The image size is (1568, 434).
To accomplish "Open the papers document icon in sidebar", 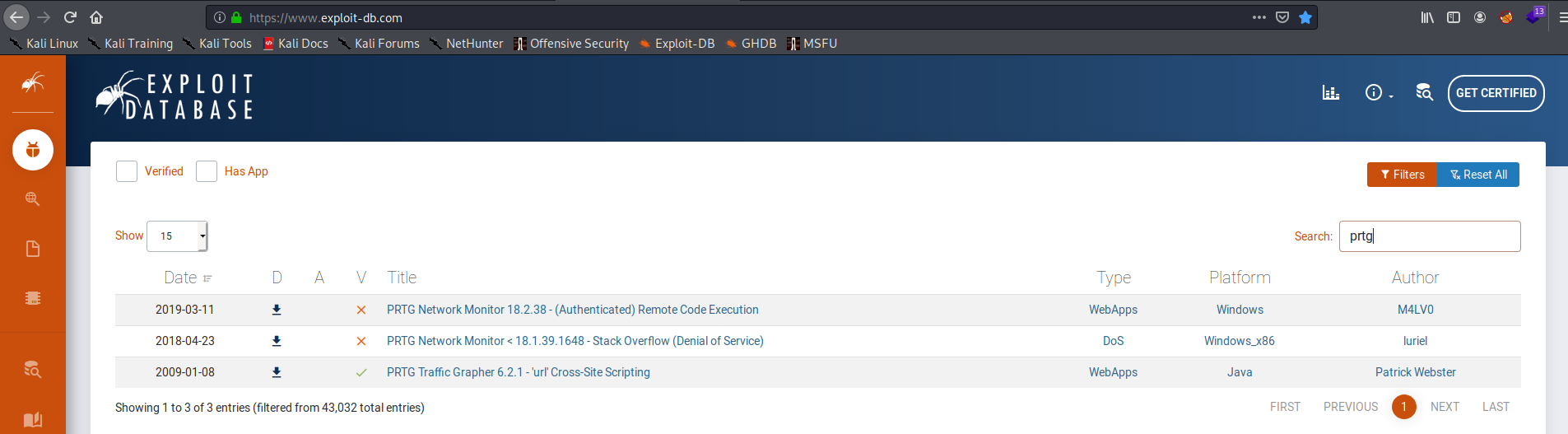I will tap(33, 249).
